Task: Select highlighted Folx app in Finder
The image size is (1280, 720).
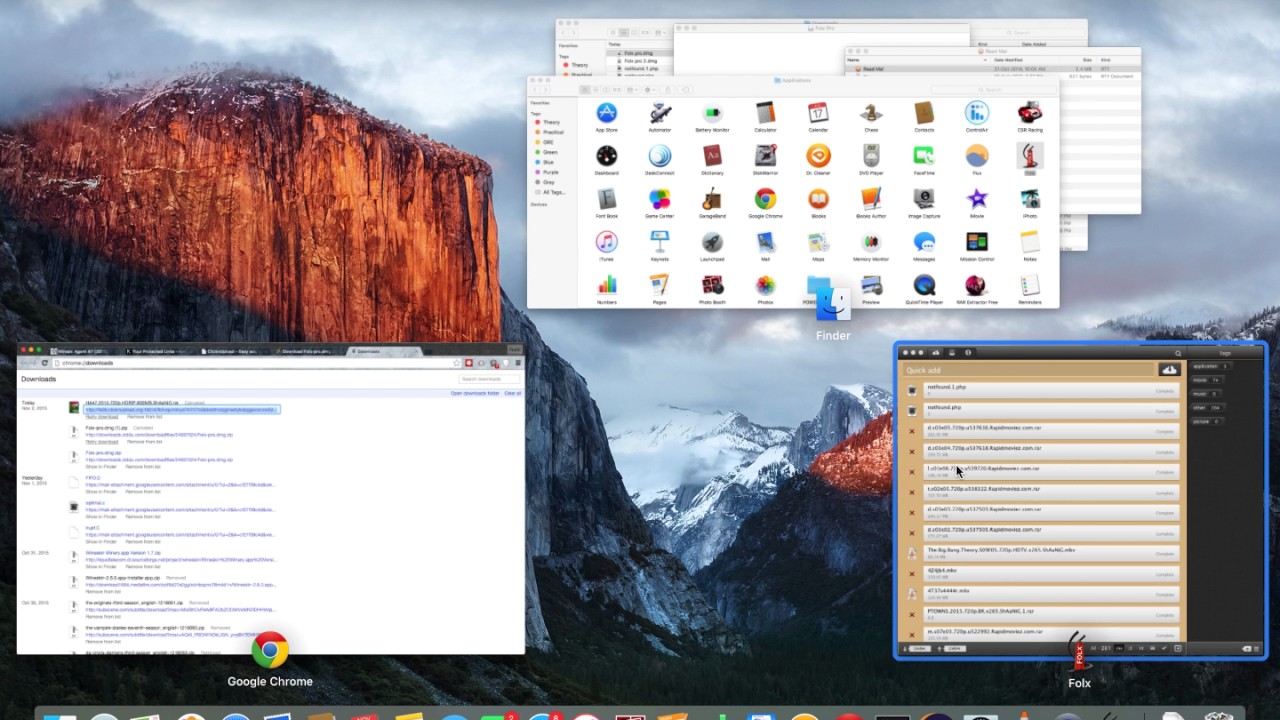Action: (1030, 156)
